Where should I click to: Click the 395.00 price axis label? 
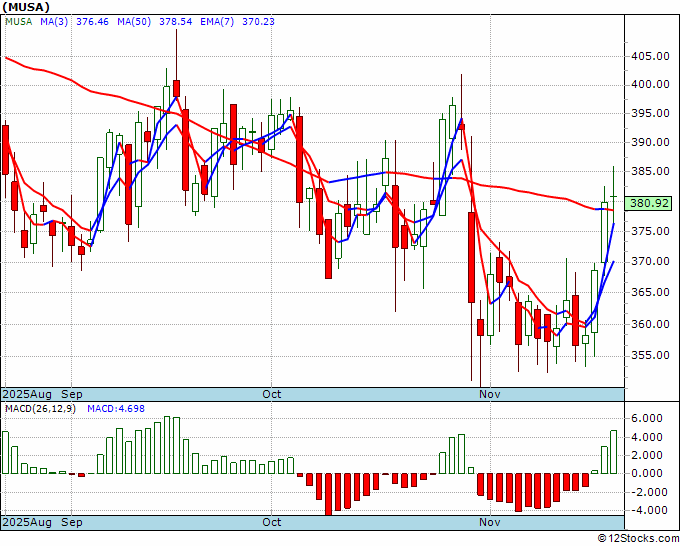point(650,113)
